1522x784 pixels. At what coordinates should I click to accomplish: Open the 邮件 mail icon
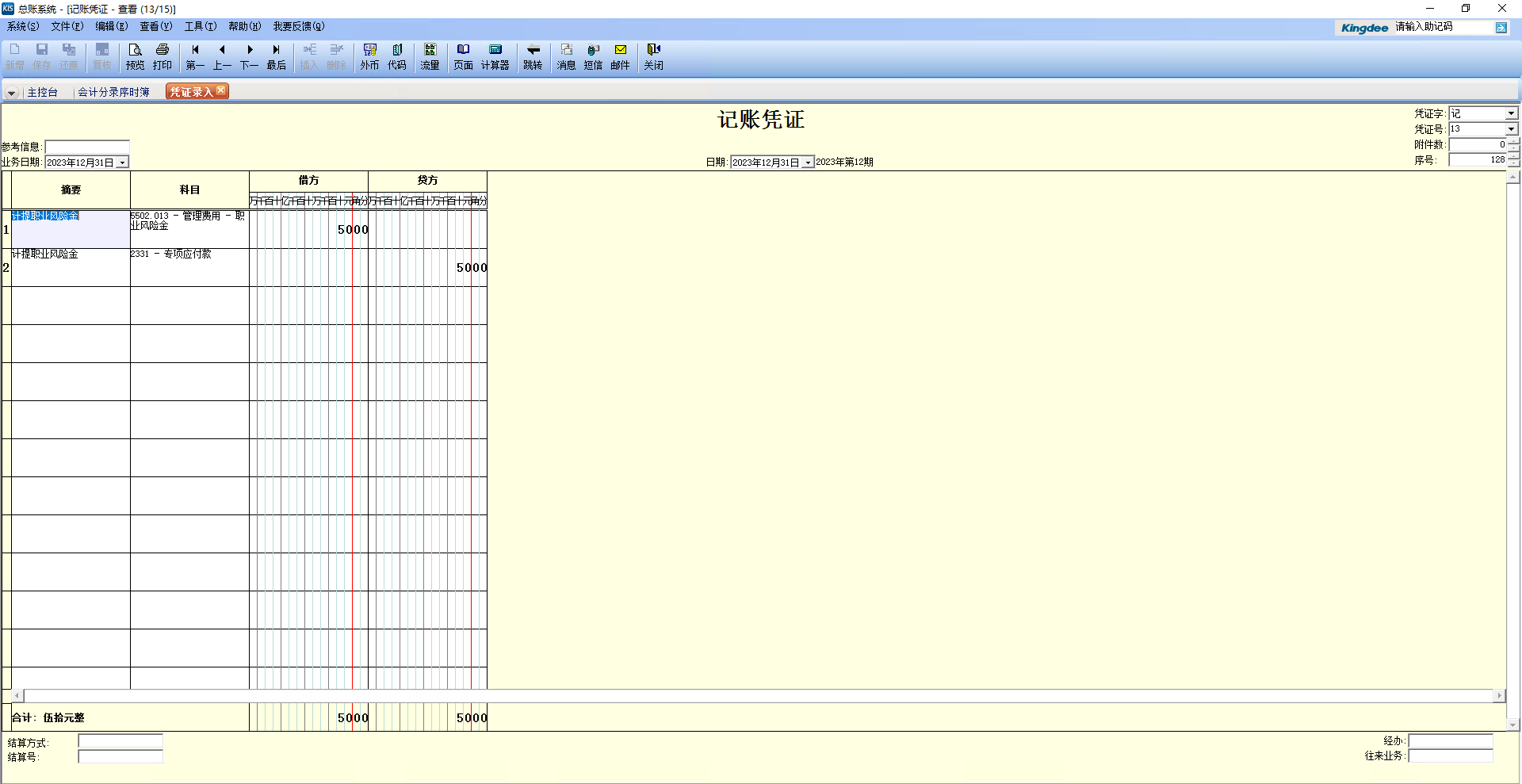[x=620, y=56]
